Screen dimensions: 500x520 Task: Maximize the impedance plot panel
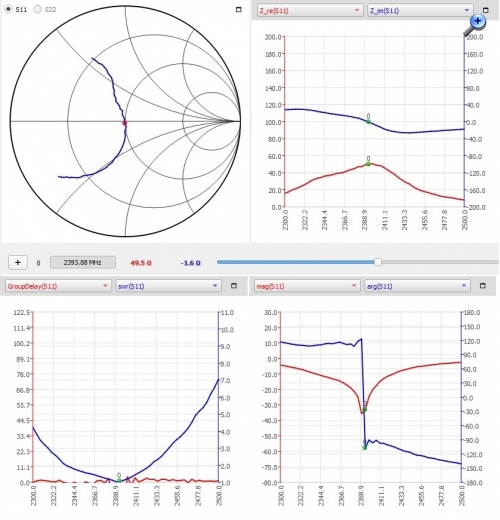(x=486, y=10)
